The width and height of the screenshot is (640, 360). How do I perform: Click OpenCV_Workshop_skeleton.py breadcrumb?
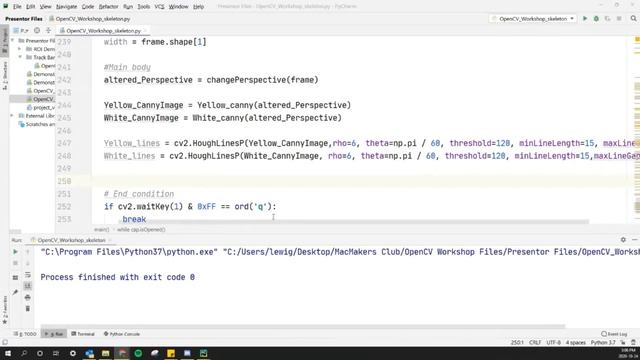pyautogui.click(x=90, y=19)
